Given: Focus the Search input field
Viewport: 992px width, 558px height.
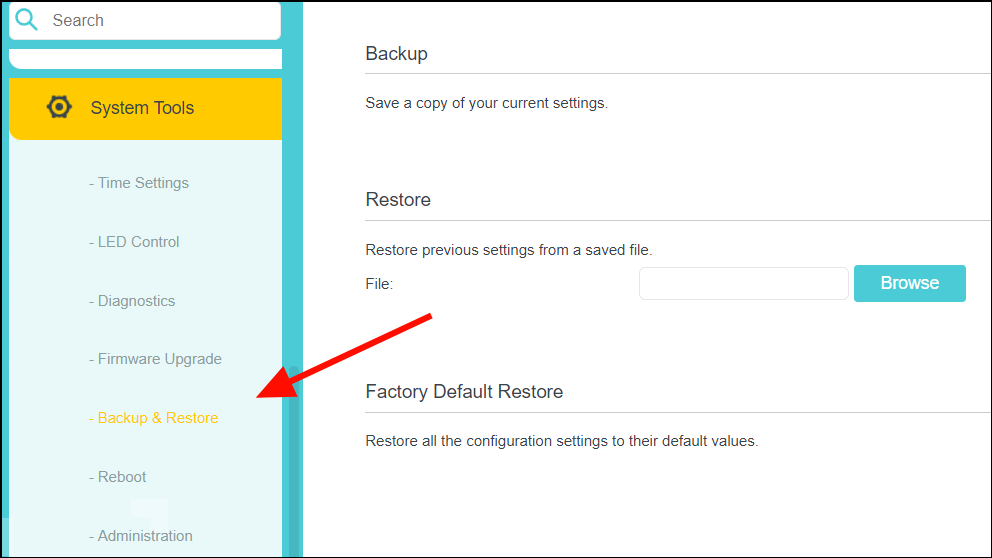Looking at the screenshot, I should [x=145, y=20].
